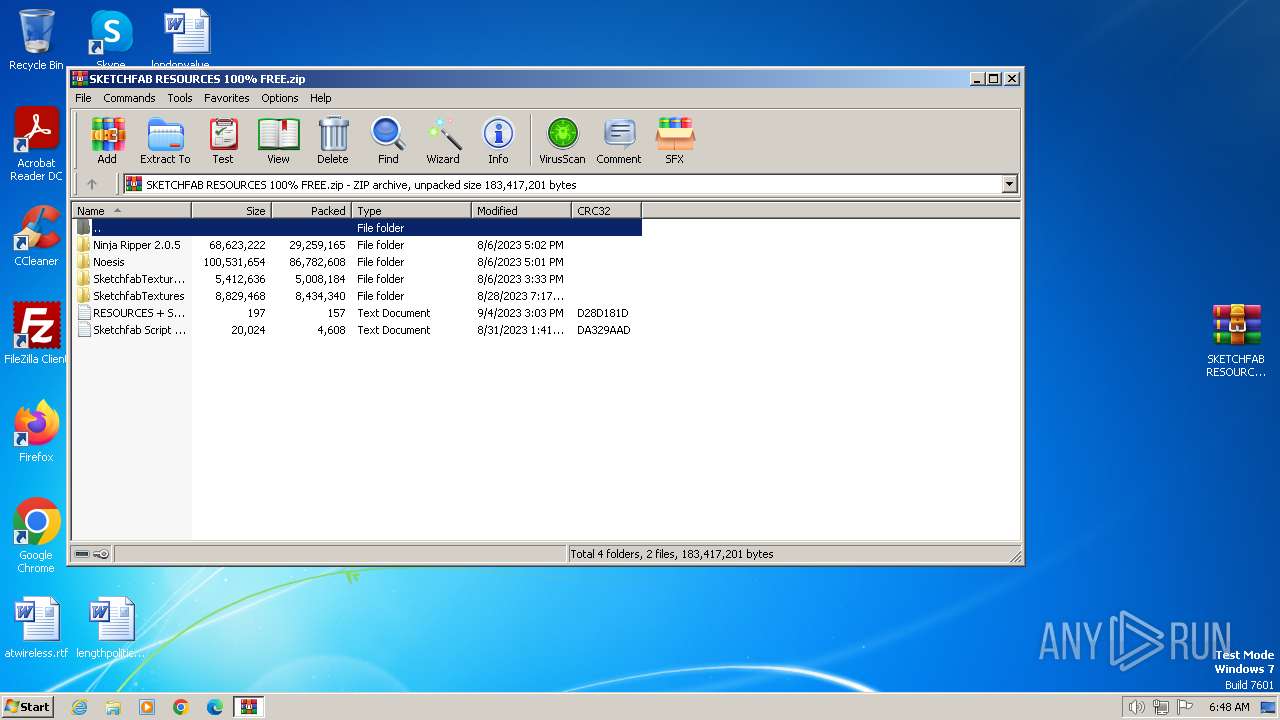Open the Tools menu
Image resolution: width=1280 pixels, height=720 pixels.
pyautogui.click(x=180, y=98)
